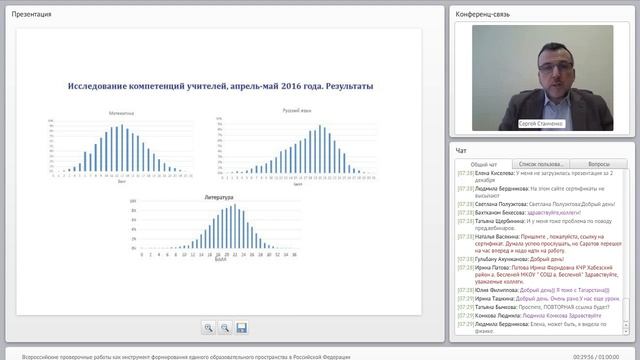Zoom in on the presentation slide
This screenshot has height=360, width=640.
coord(208,328)
